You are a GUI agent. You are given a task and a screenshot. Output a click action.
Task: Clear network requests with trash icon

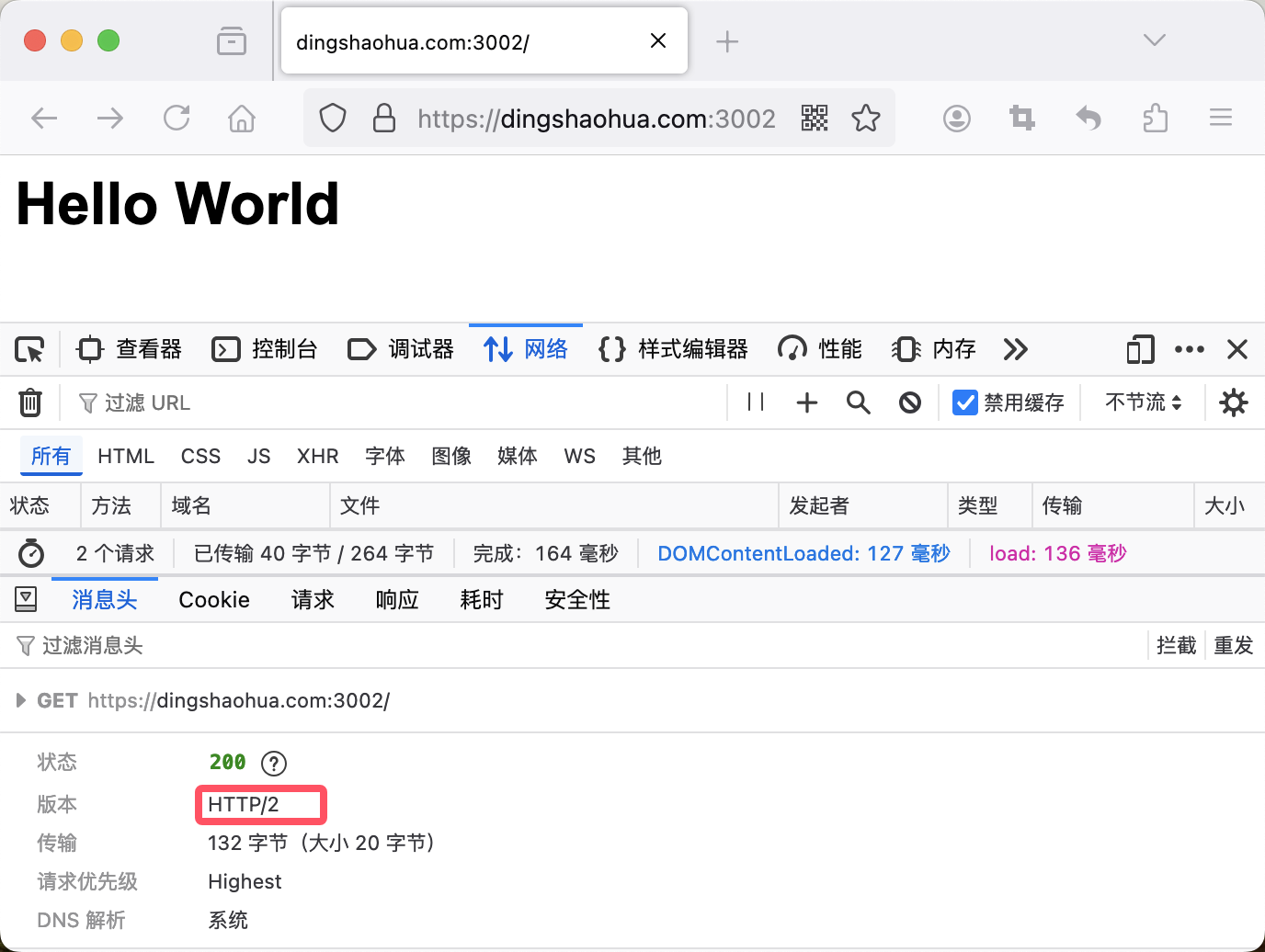(30, 402)
